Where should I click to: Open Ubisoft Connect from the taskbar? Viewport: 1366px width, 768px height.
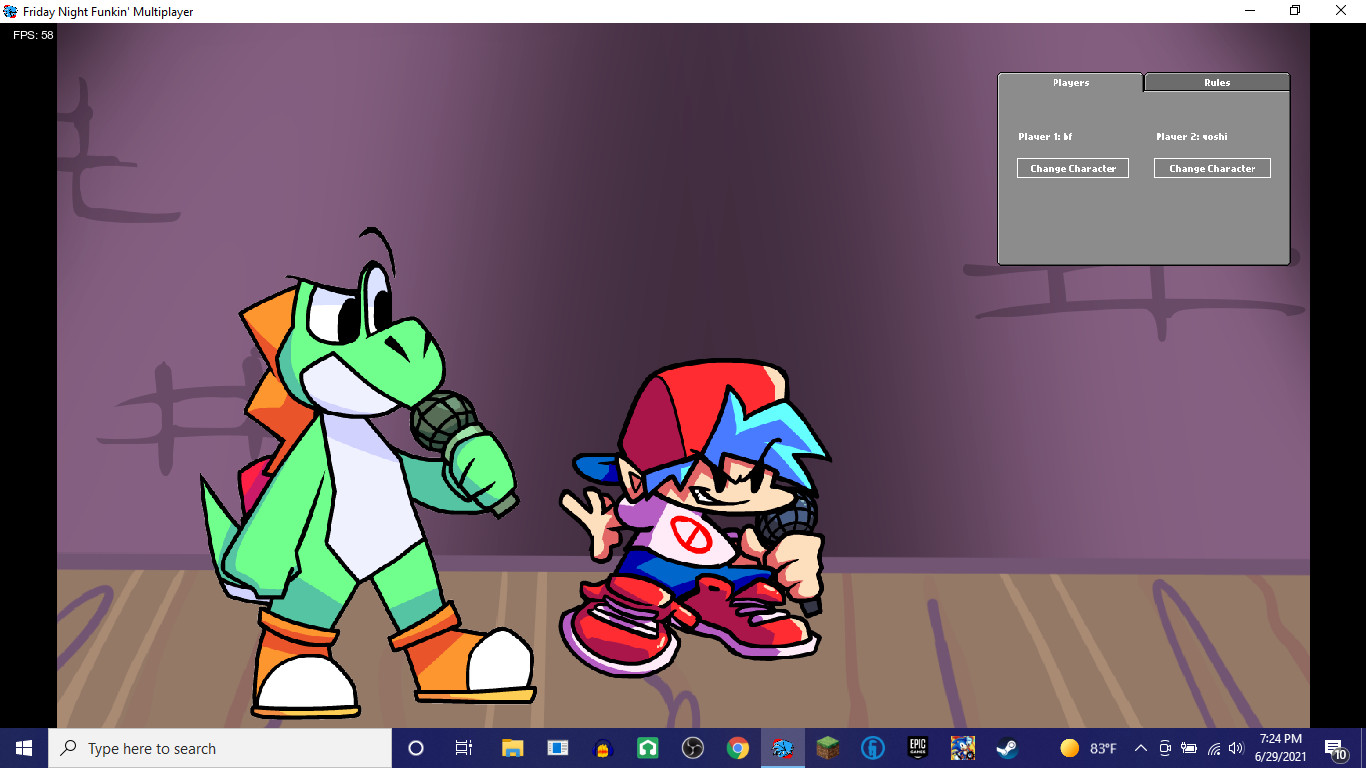(873, 747)
